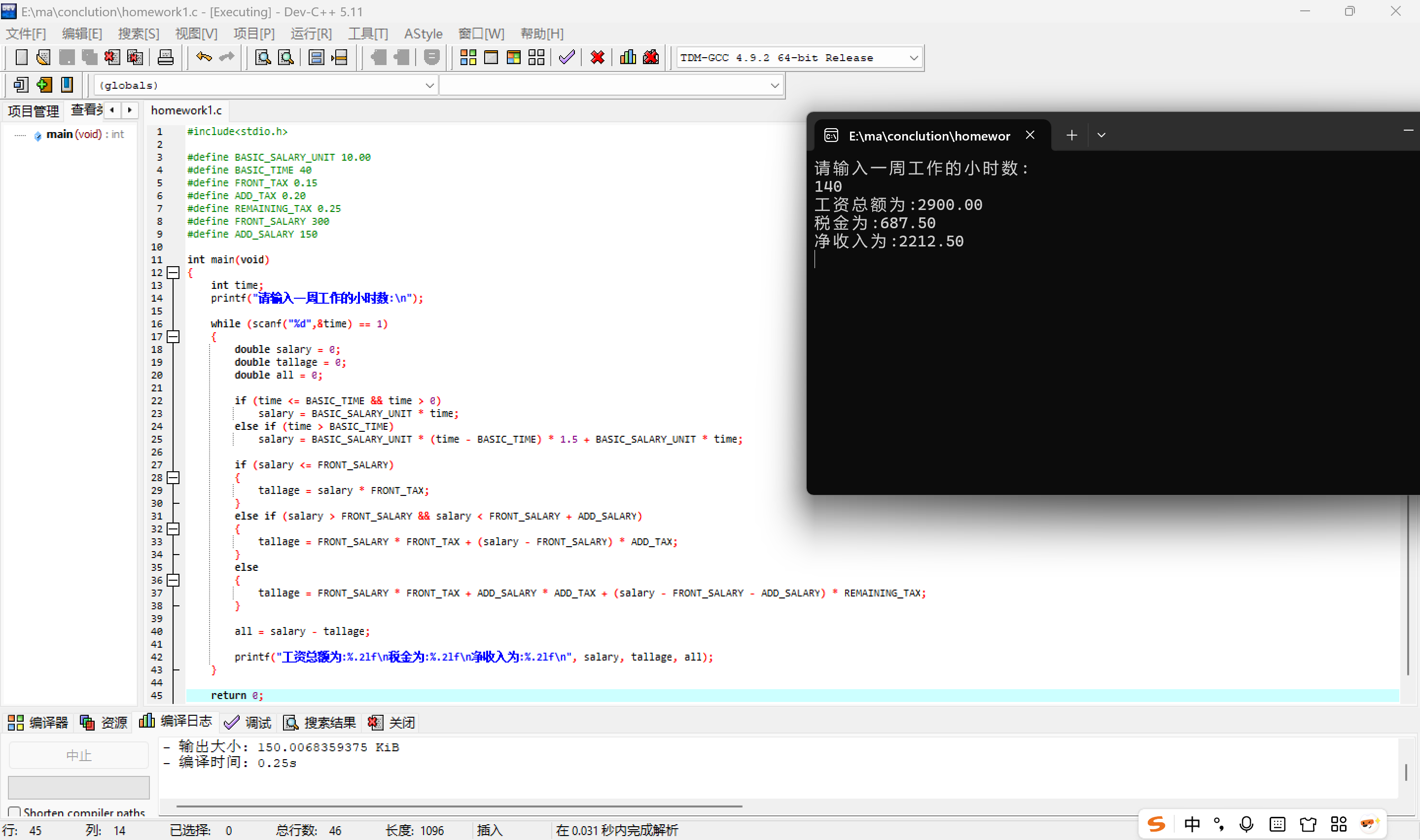Open the terminal new-tab options chevron
This screenshot has width=1420, height=840.
point(1101,135)
